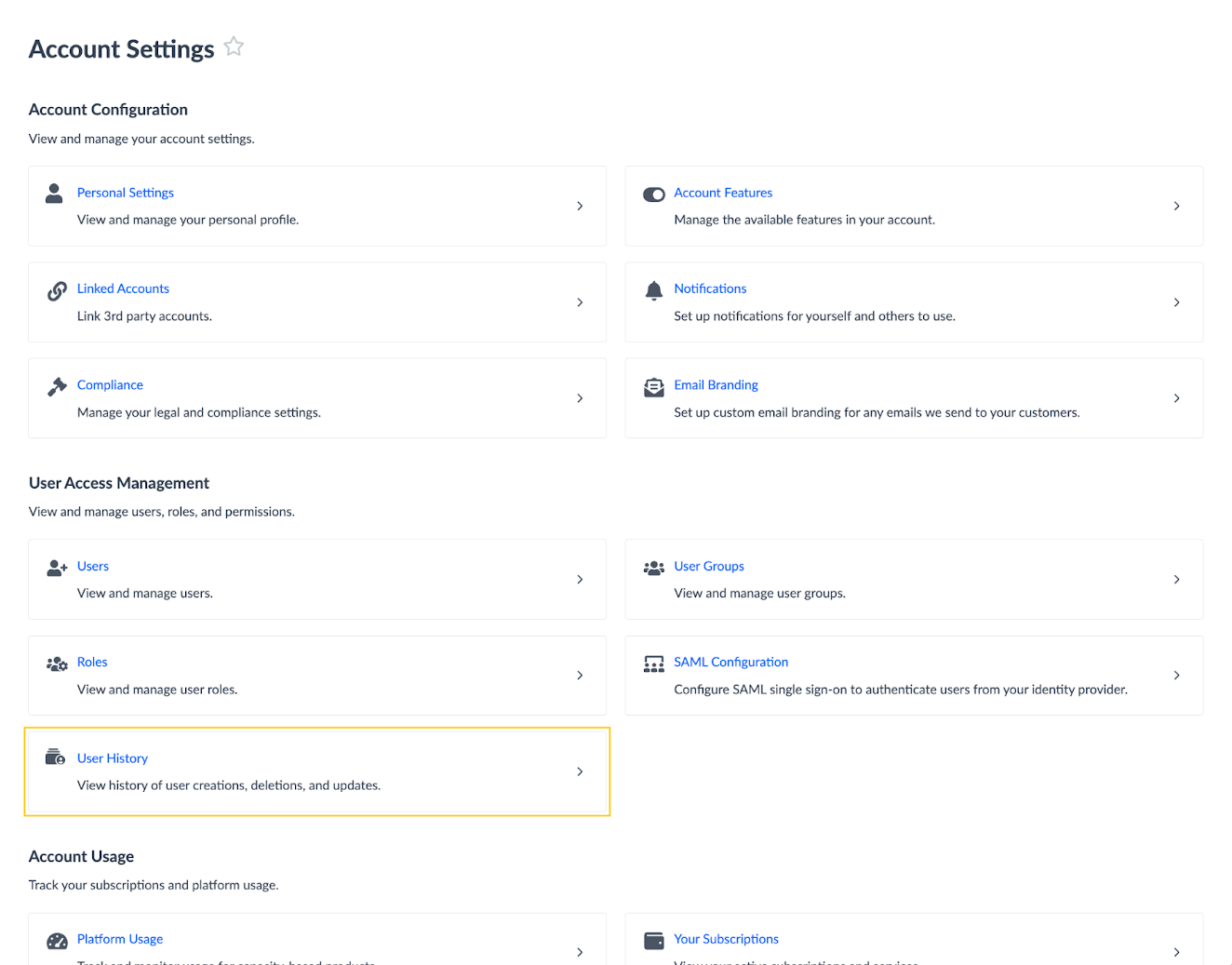Open the Linked Accounts link
This screenshot has height=965, width=1232.
click(123, 288)
